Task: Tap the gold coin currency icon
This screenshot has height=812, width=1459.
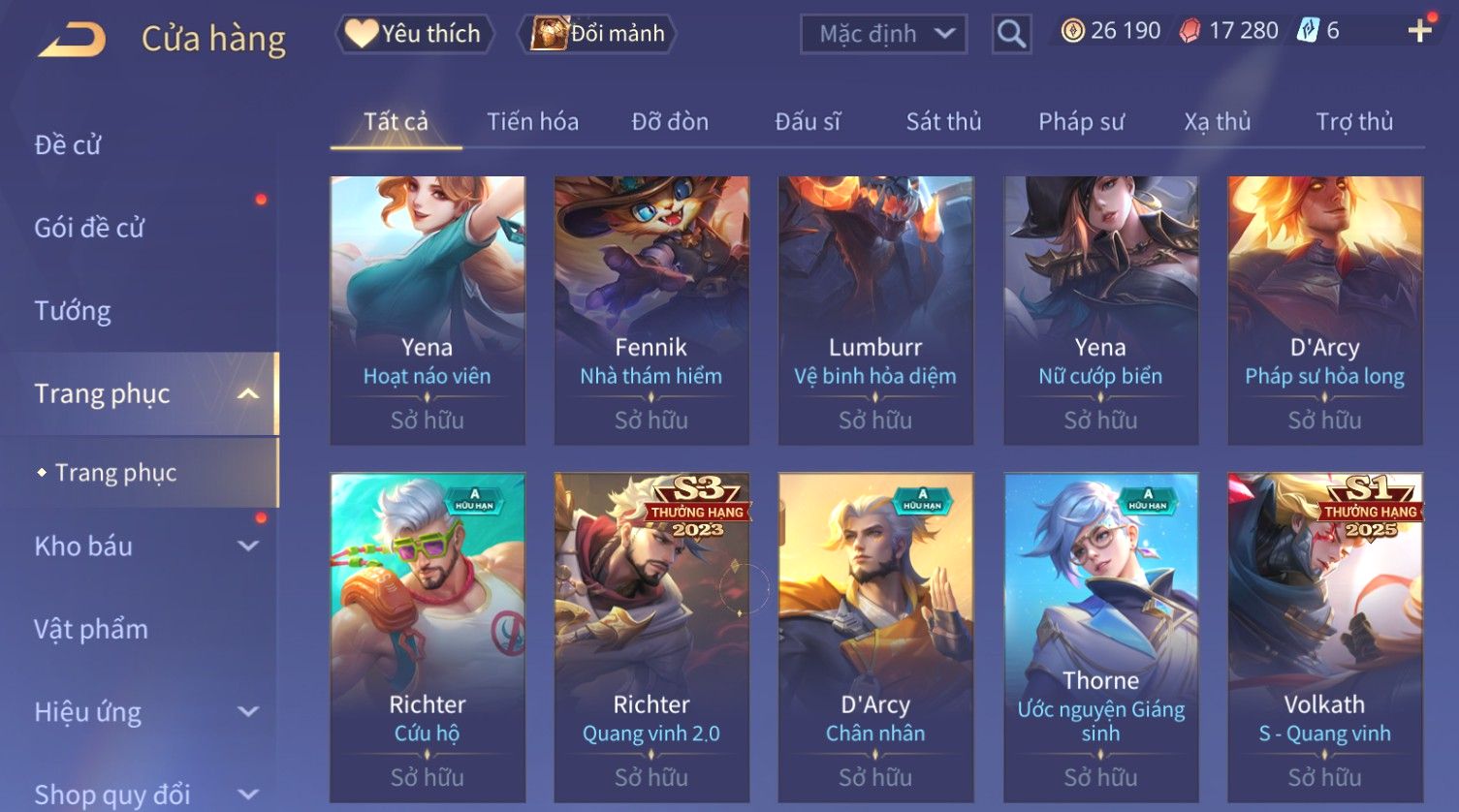Action: 1072,31
